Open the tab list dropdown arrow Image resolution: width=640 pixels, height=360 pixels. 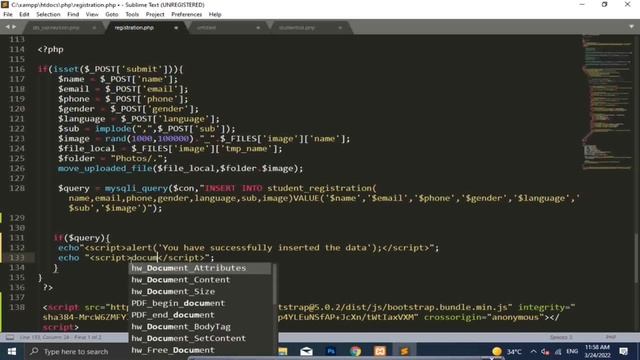click(x=631, y=27)
